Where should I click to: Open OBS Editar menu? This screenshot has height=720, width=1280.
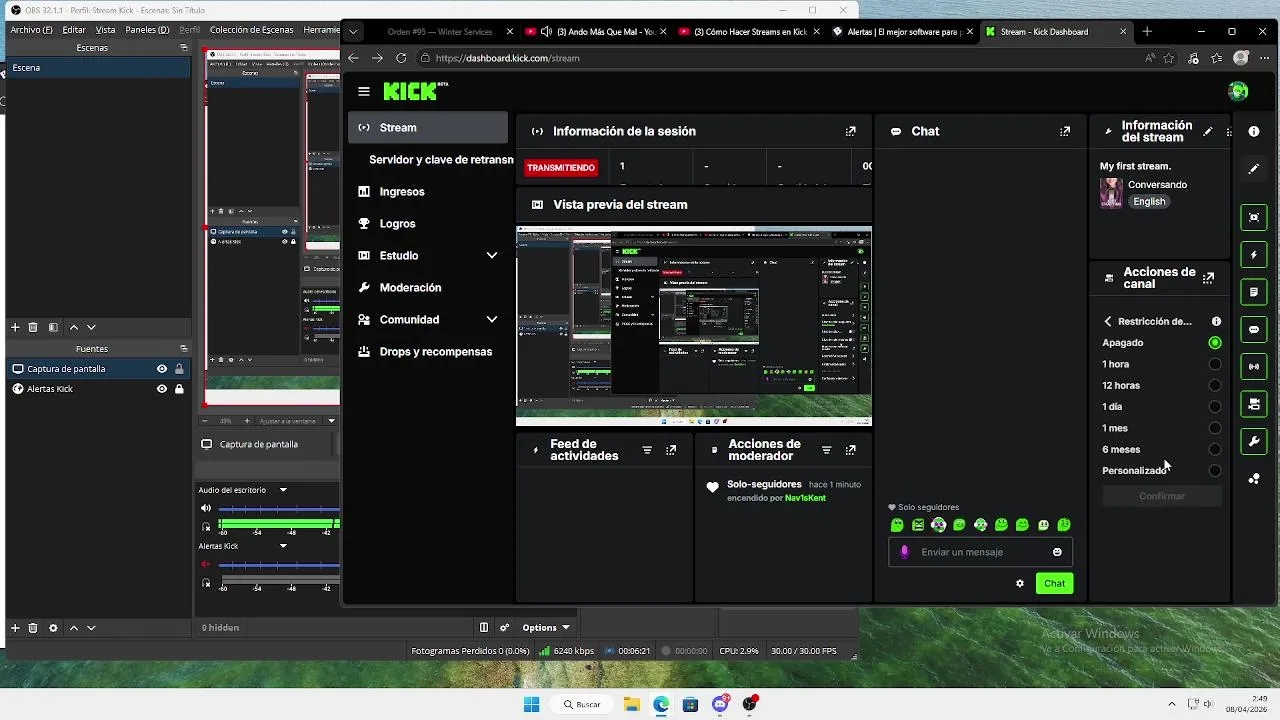point(74,30)
